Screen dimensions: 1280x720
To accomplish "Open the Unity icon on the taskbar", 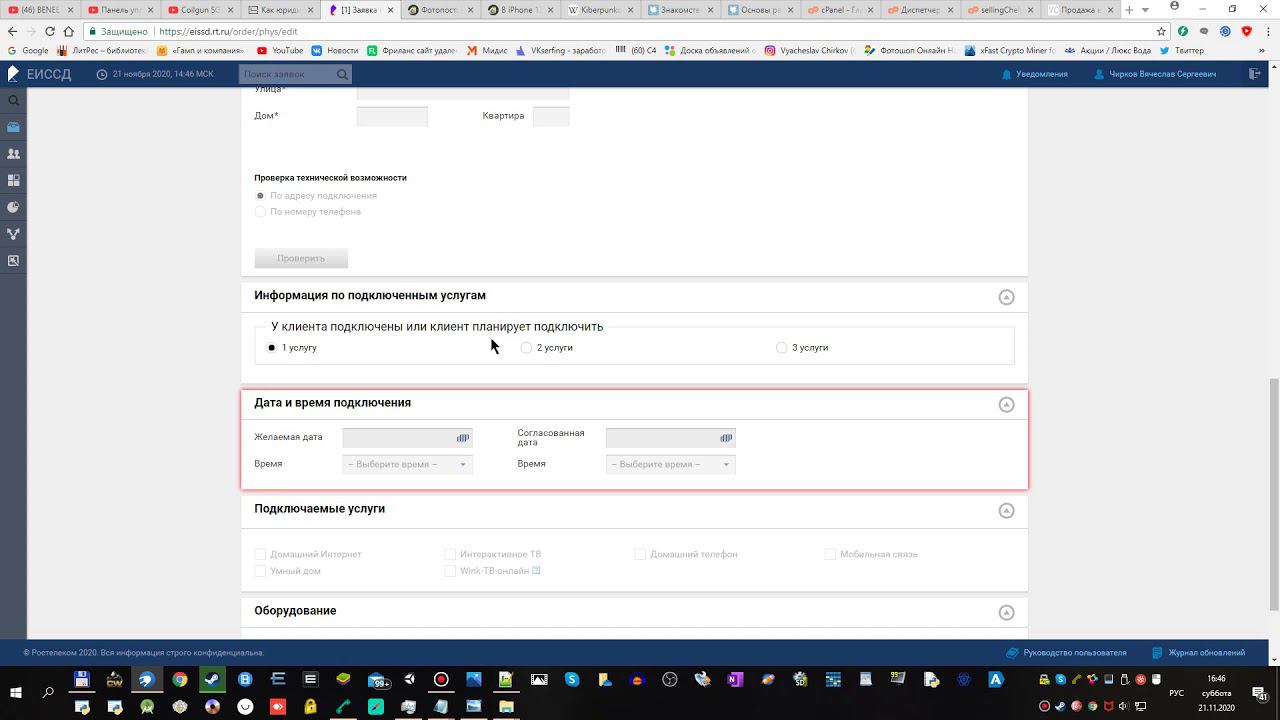I will tap(409, 680).
